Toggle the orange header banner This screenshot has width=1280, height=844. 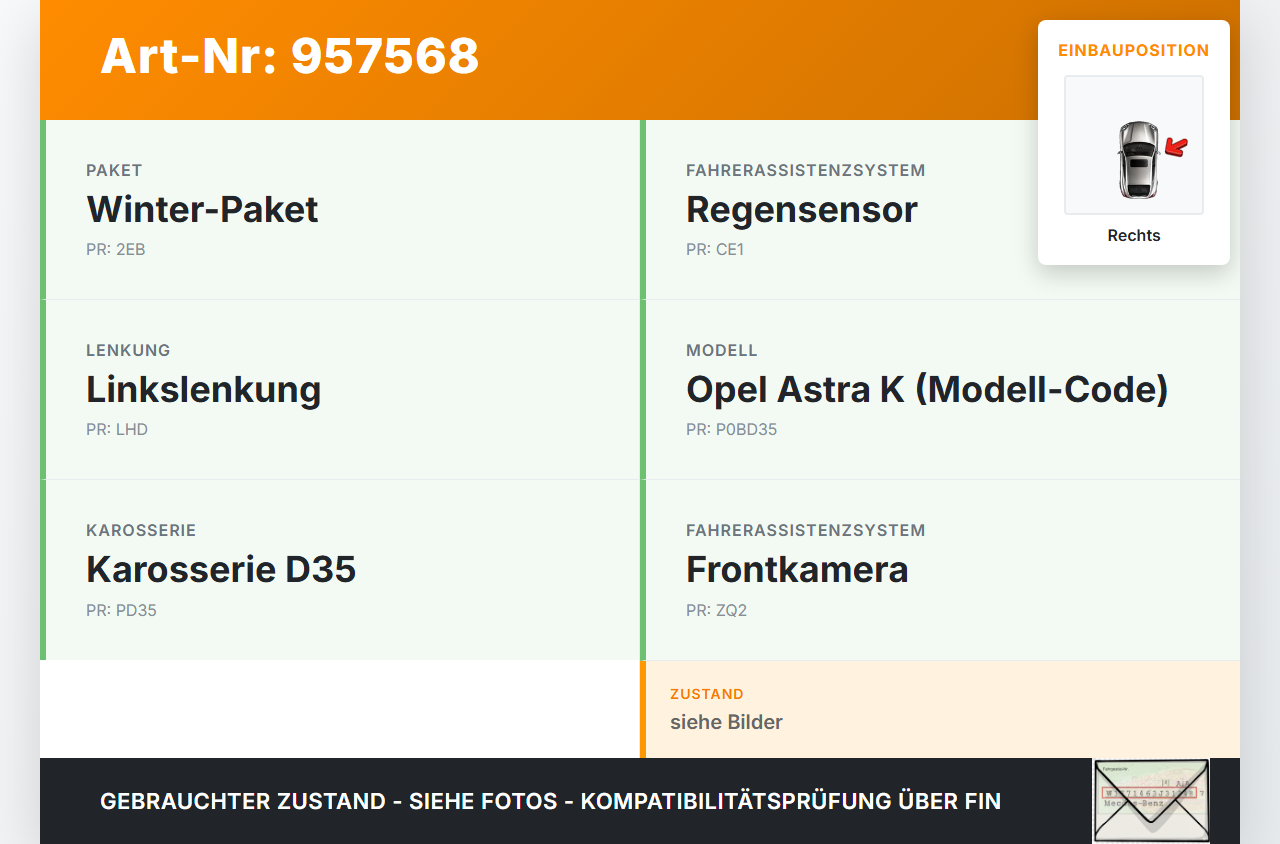coord(640,58)
